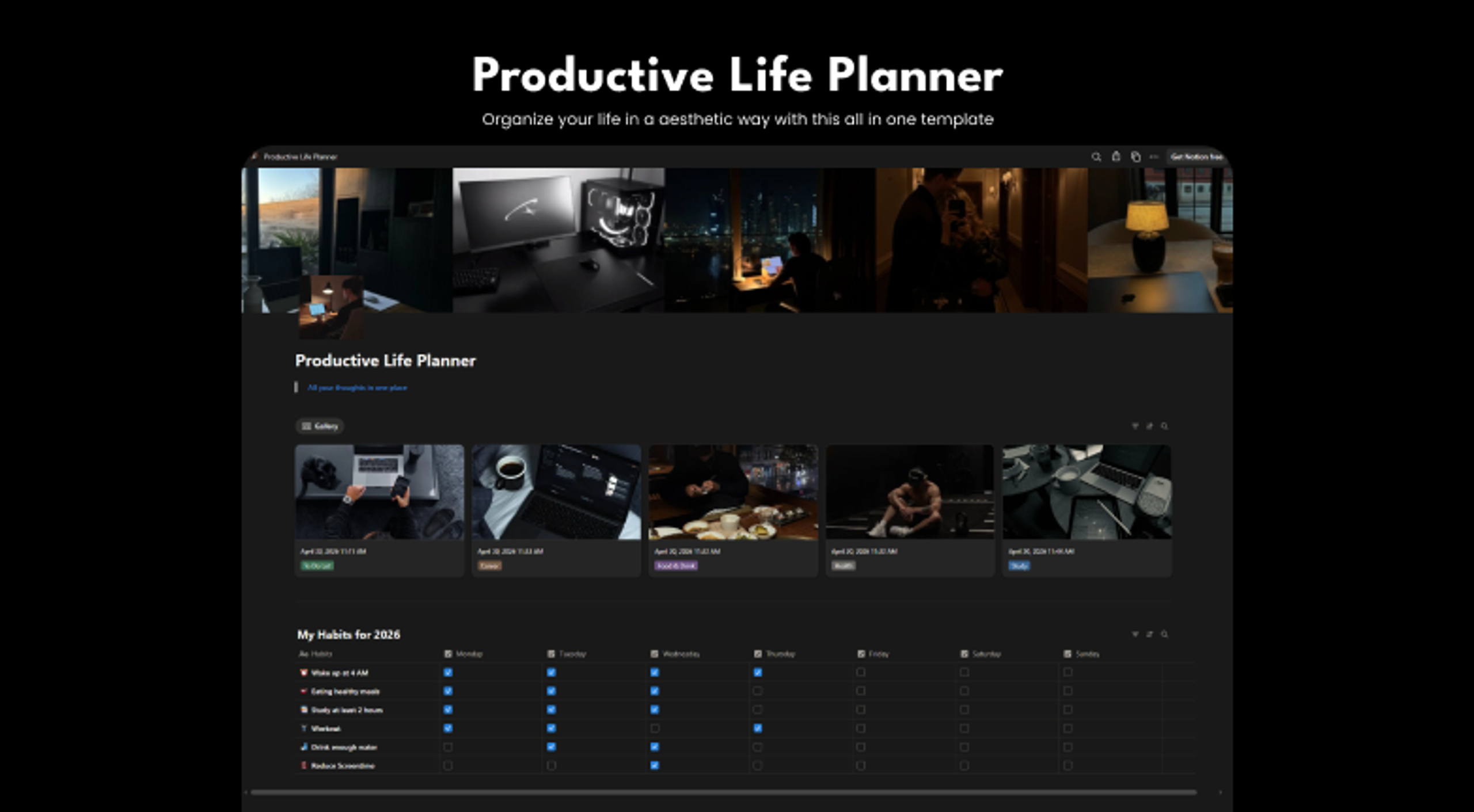Click the Get Notion free button
Image resolution: width=1474 pixels, height=812 pixels.
click(x=1196, y=157)
